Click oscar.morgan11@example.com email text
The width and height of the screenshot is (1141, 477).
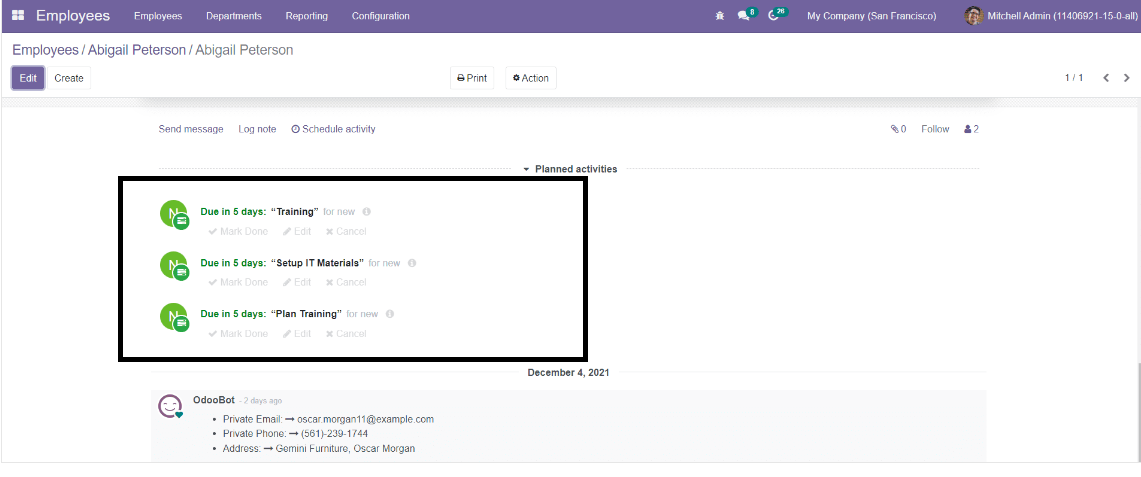(365, 420)
